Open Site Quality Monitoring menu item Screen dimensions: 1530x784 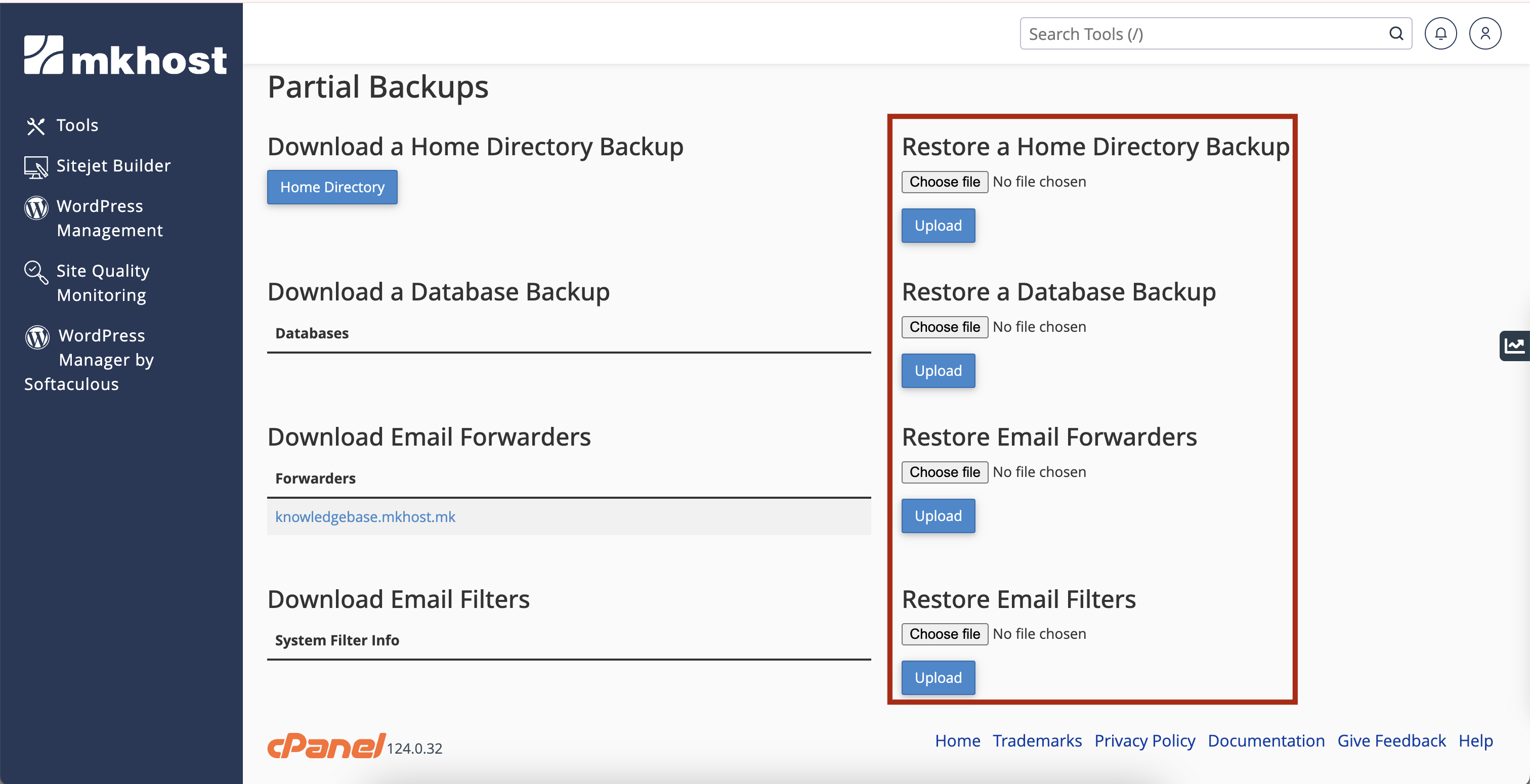[102, 283]
